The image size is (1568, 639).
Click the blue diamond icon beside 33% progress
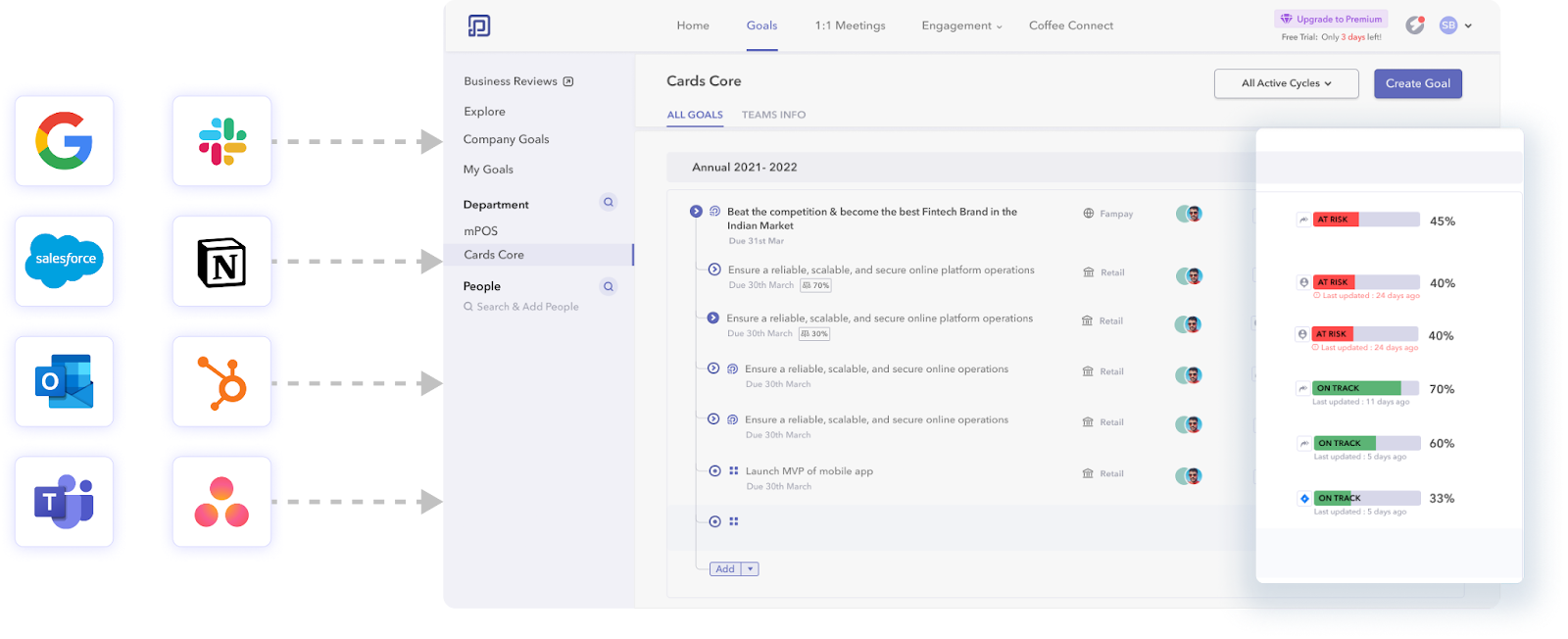pos(1304,499)
